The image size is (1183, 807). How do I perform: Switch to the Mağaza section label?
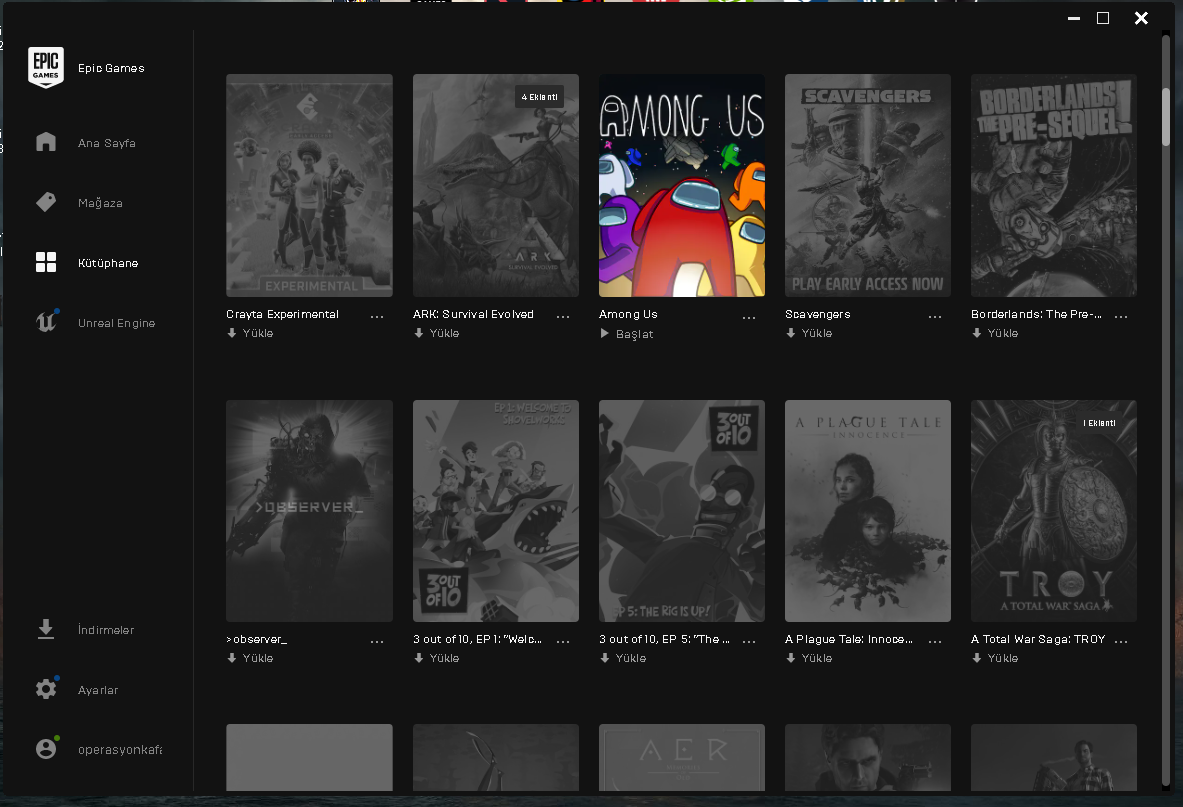[100, 203]
